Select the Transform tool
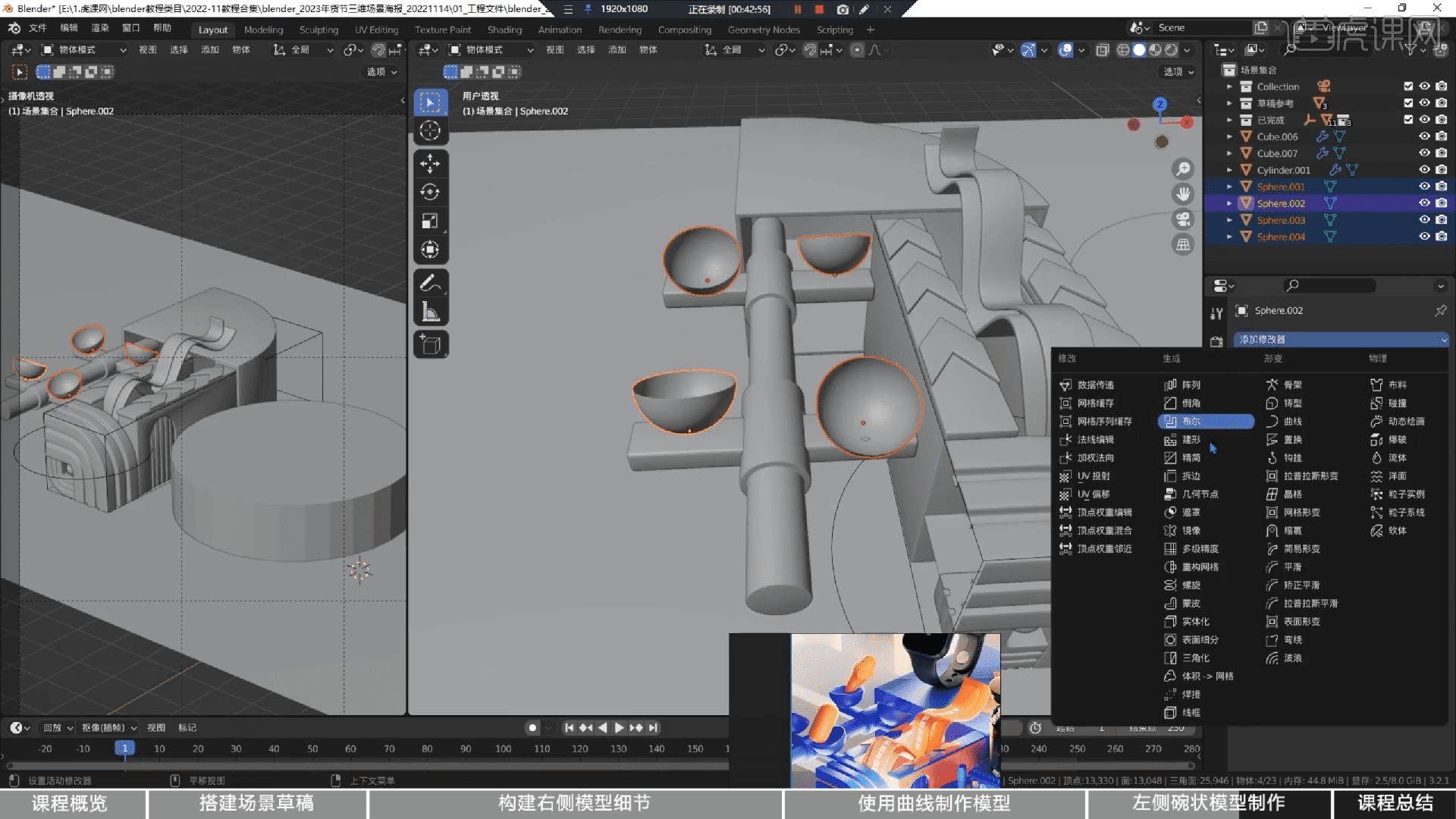The height and width of the screenshot is (819, 1456). [x=430, y=249]
